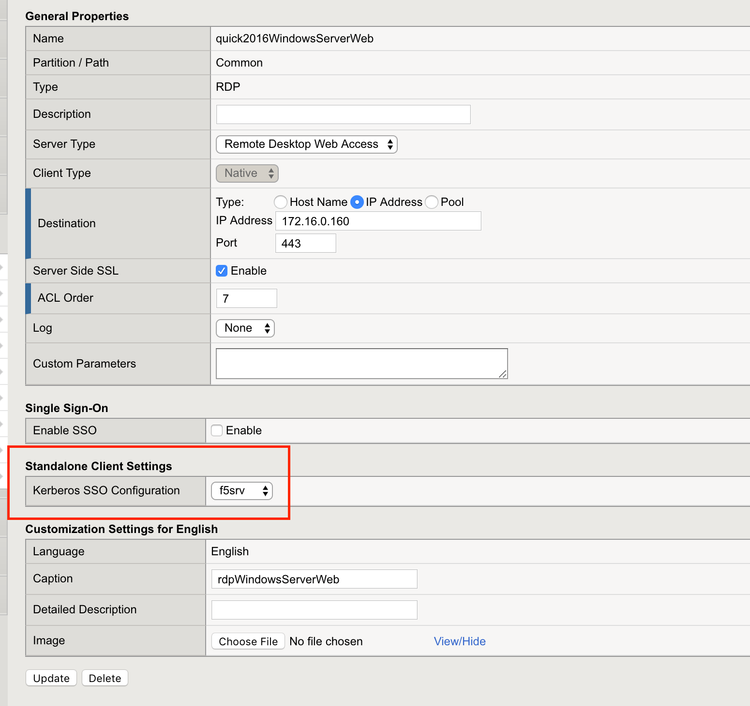The image size is (750, 706).
Task: Open the Client Type Native dropdown
Action: (247, 173)
